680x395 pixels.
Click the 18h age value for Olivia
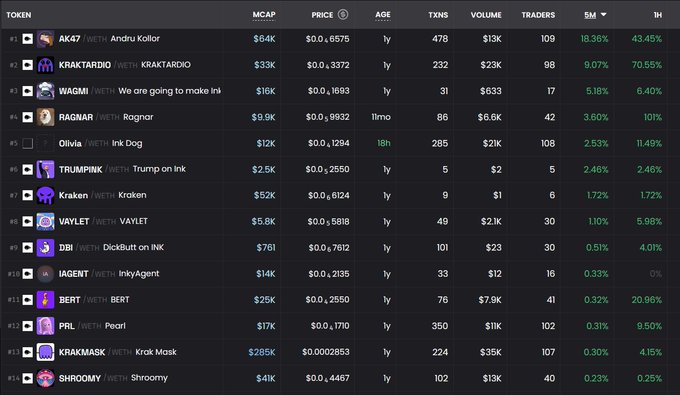[383, 143]
